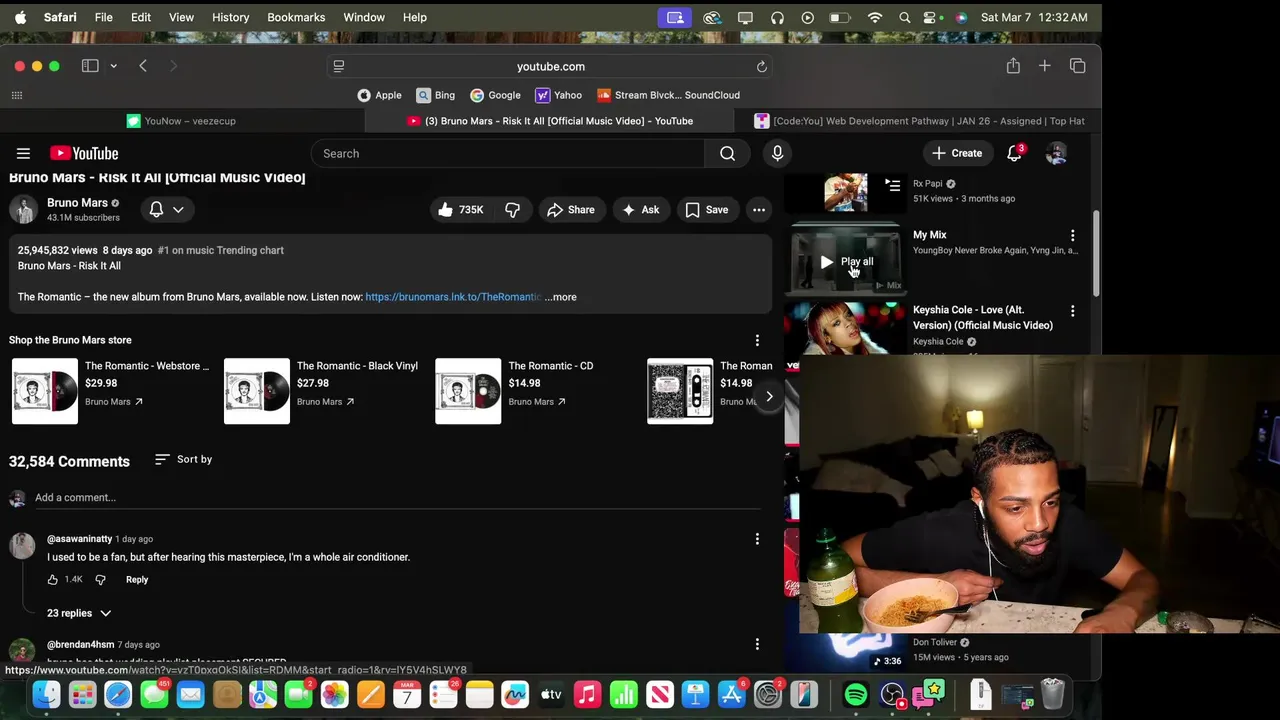Like the comment by @asawaninatty
Screen dimensions: 1280x720
pyautogui.click(x=53, y=580)
